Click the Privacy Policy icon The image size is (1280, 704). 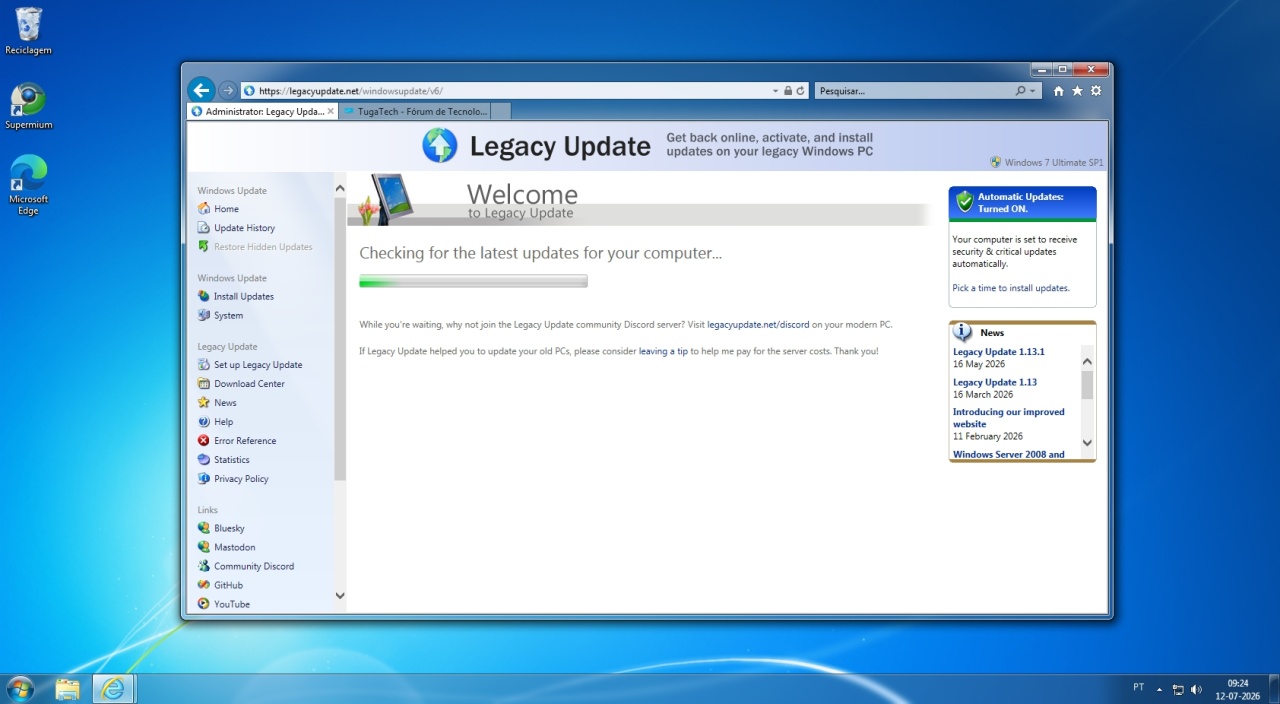click(204, 479)
